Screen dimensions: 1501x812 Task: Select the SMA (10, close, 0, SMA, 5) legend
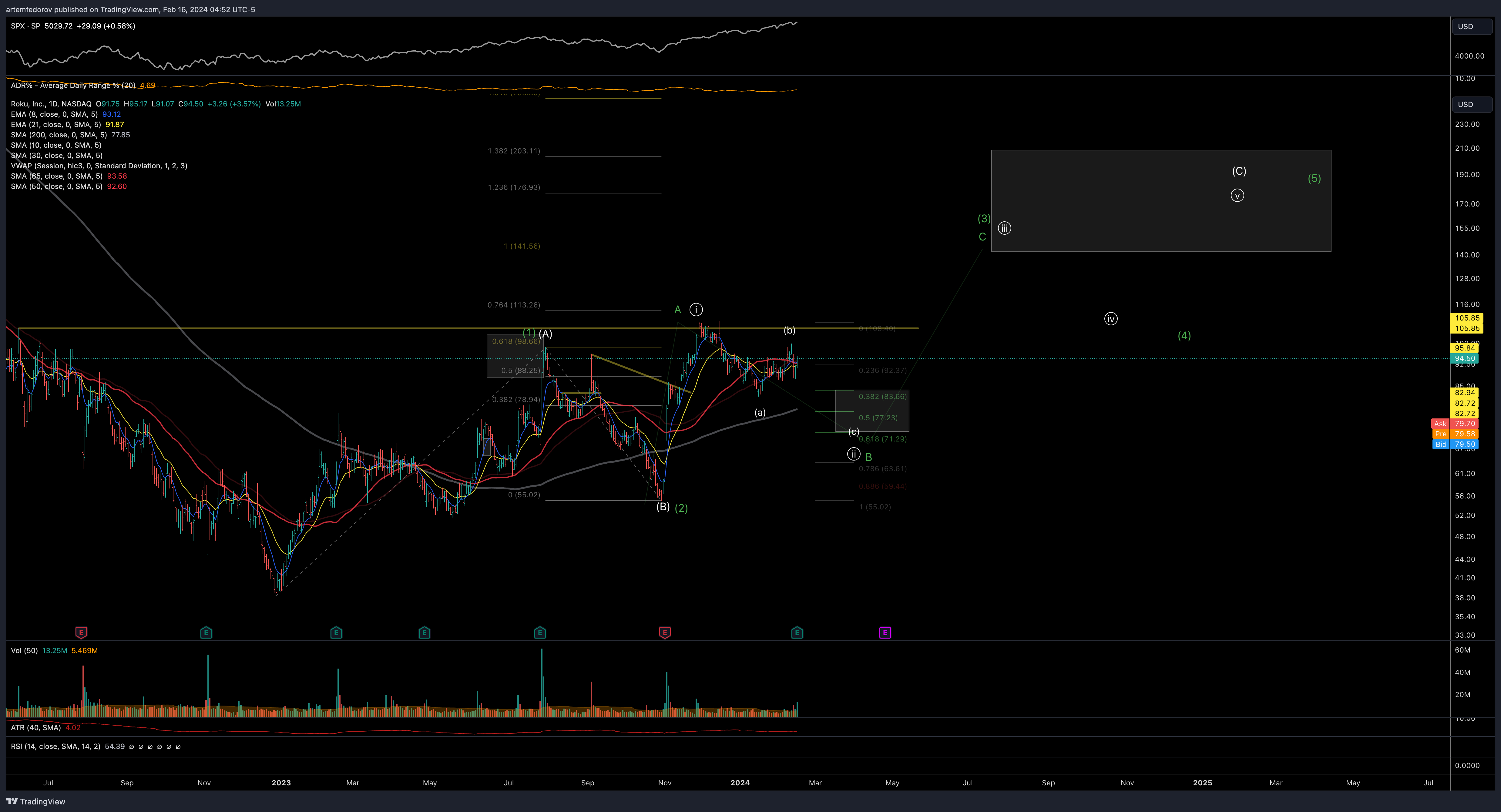[56, 146]
